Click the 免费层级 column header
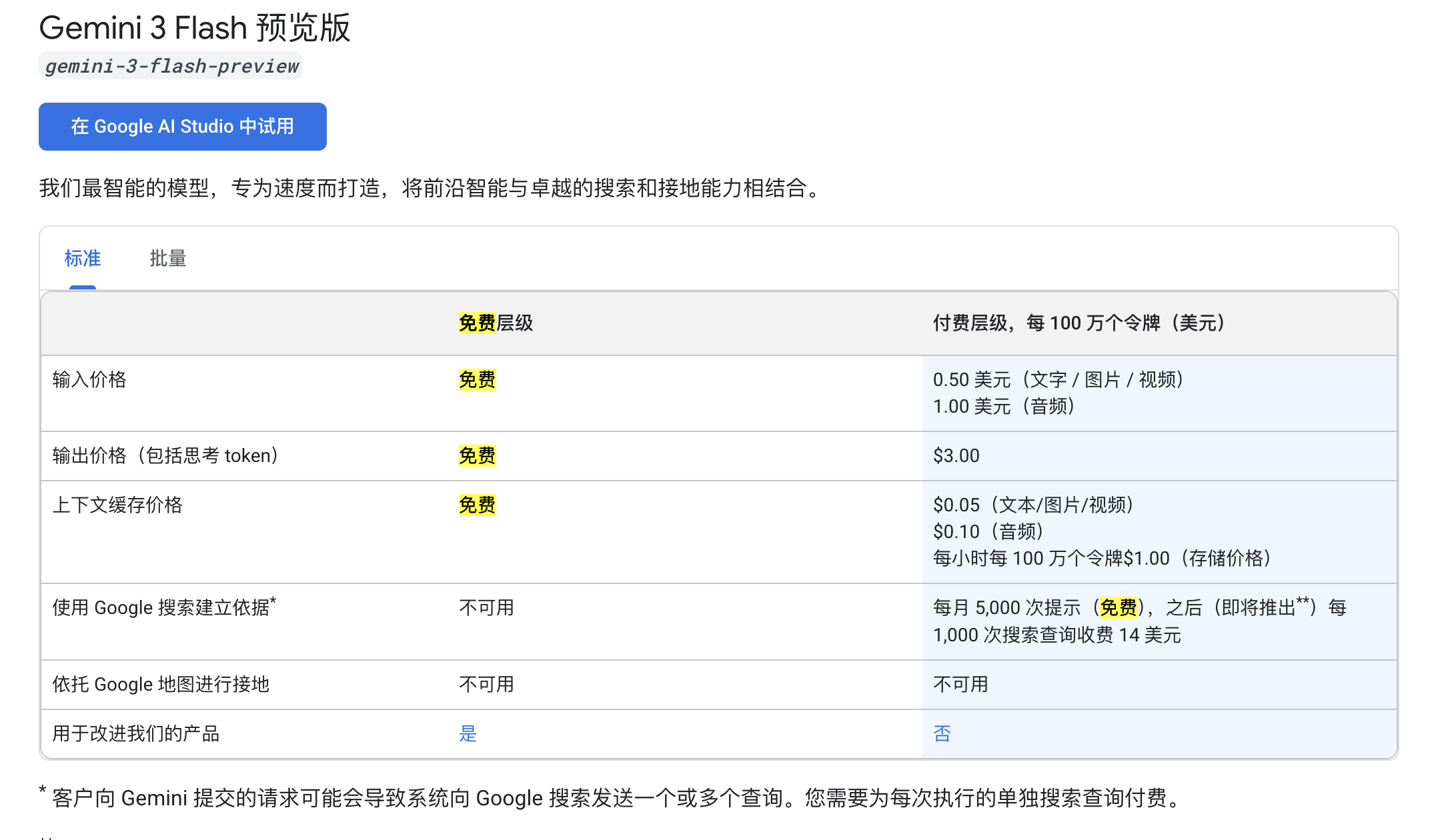Image resolution: width=1430 pixels, height=840 pixels. point(496,323)
